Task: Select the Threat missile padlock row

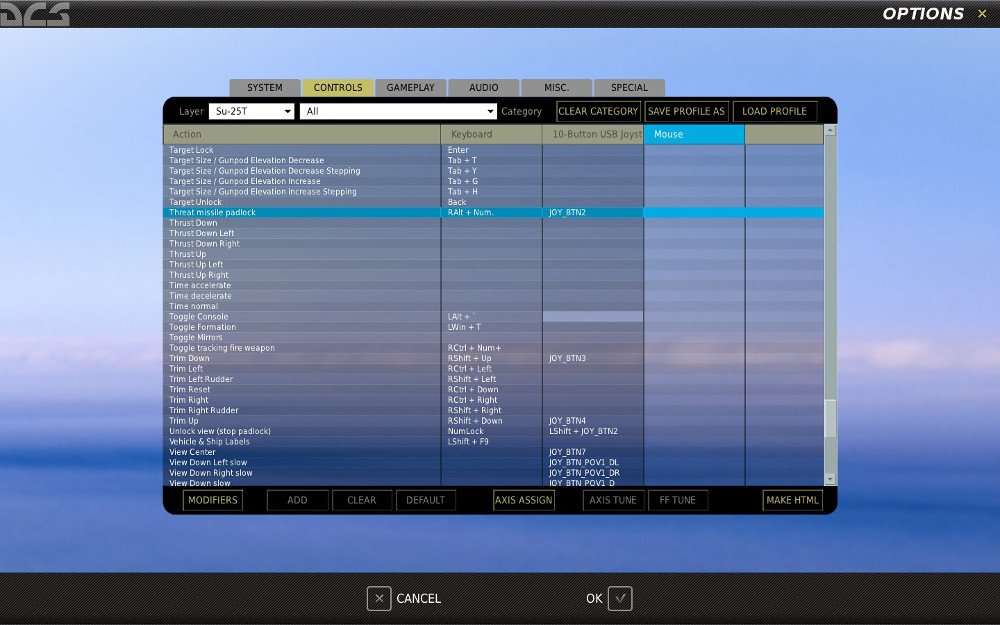Action: click(x=493, y=212)
